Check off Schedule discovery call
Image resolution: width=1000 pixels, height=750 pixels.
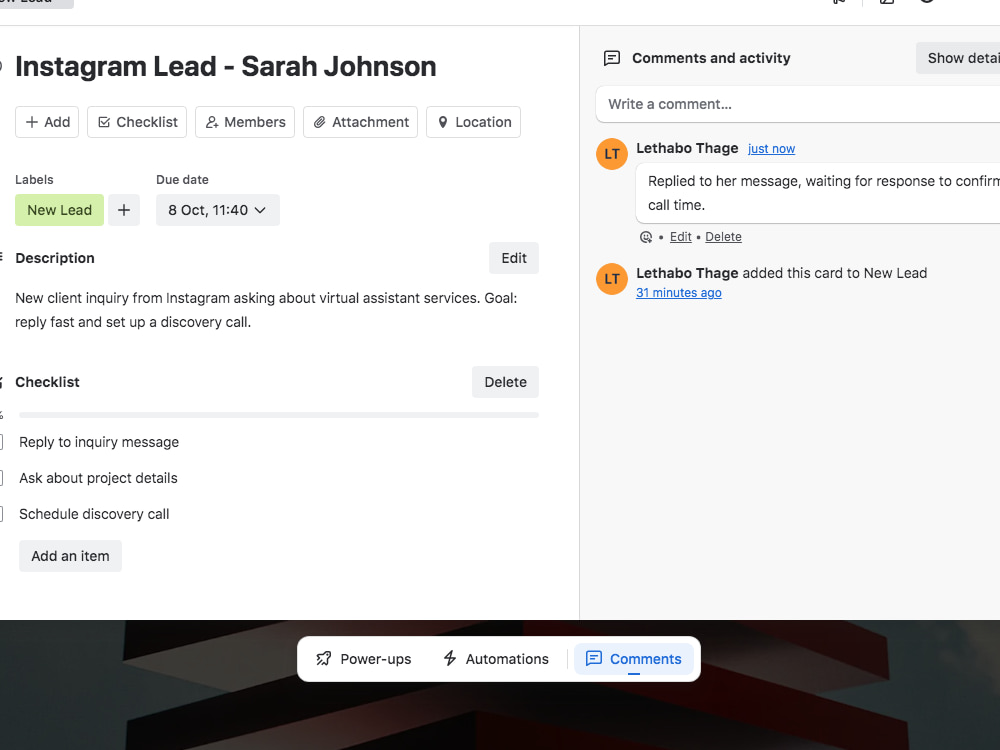click(x=1, y=513)
